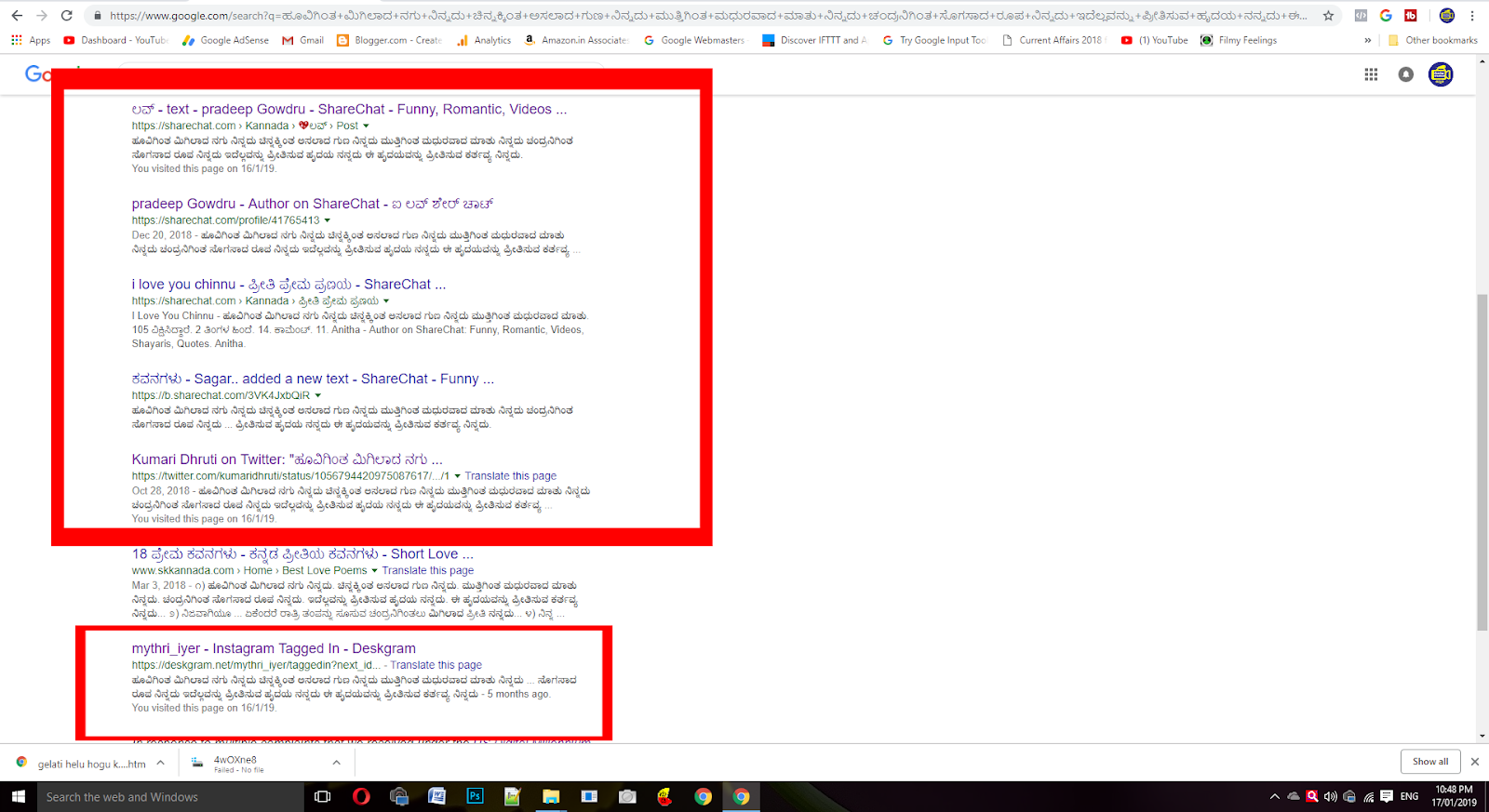Expand dropdown arrow beside sharechat.com › Kannada › Post

(366, 126)
